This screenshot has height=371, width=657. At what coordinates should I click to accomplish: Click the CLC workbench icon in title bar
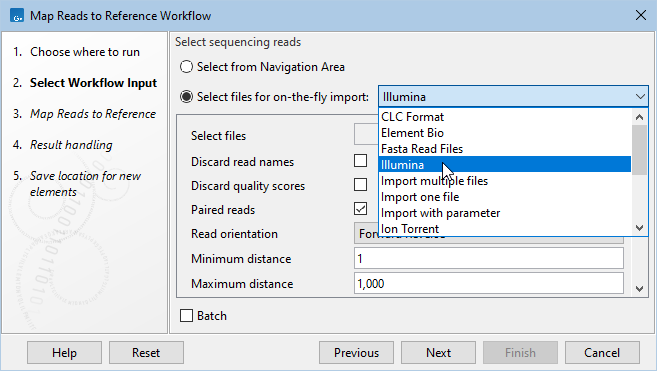[x=17, y=16]
